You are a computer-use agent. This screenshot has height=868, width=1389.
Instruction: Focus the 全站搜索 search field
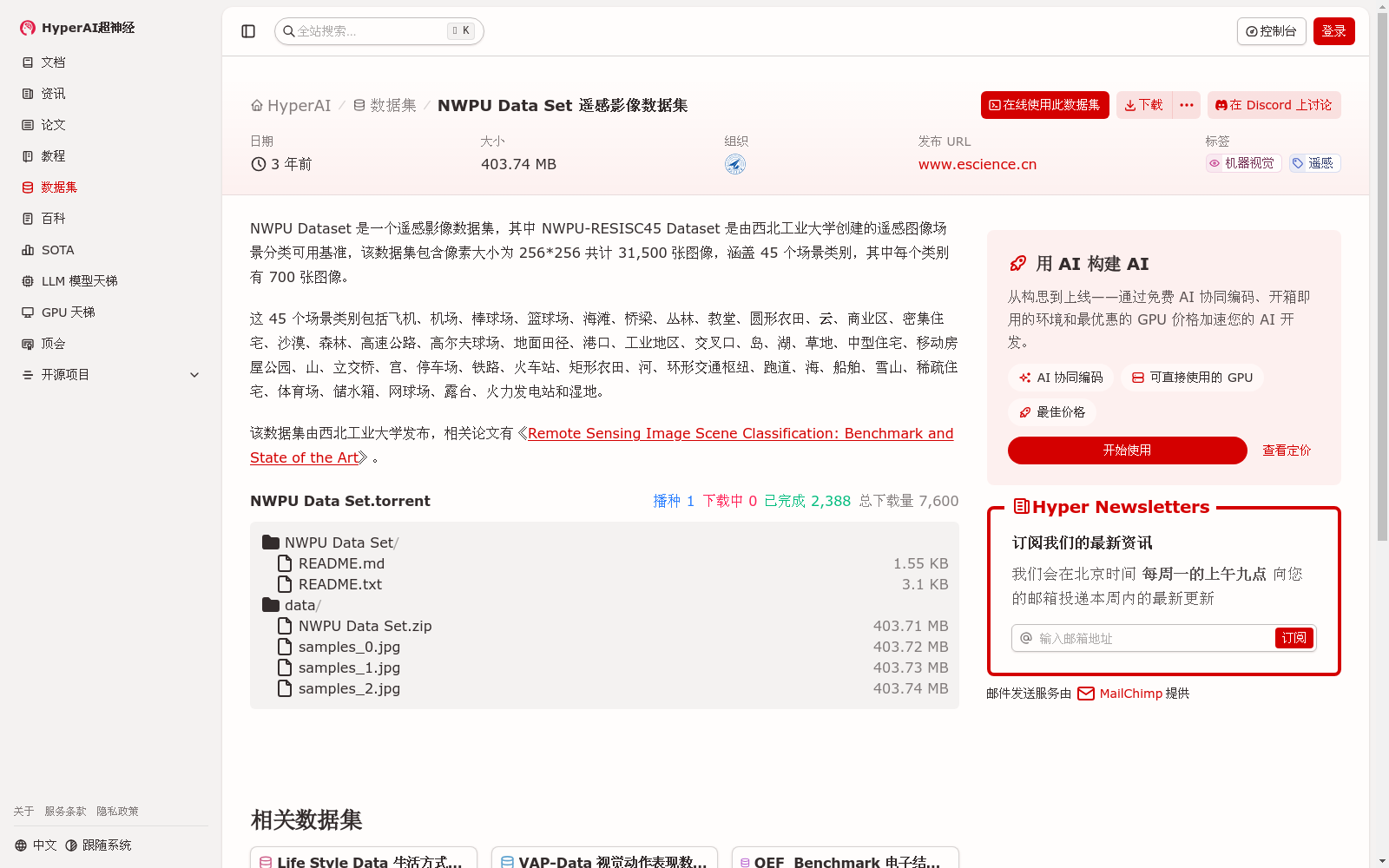tap(379, 31)
